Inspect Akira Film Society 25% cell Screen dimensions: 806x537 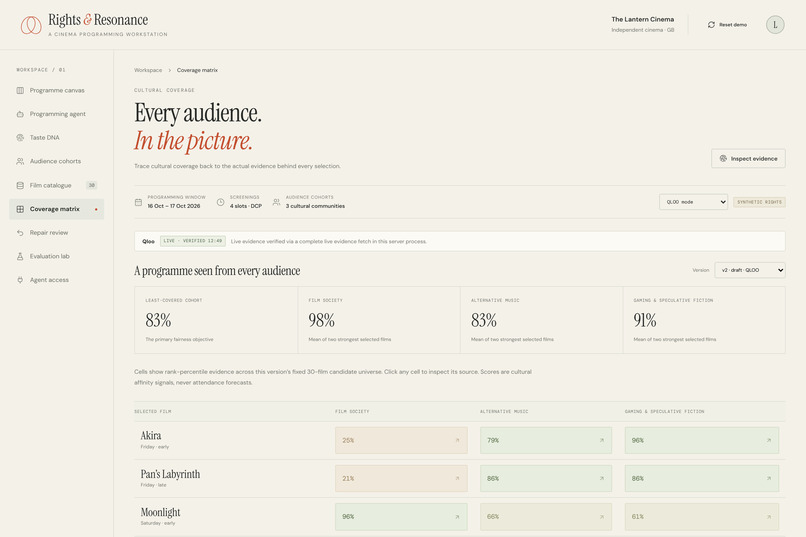point(401,440)
